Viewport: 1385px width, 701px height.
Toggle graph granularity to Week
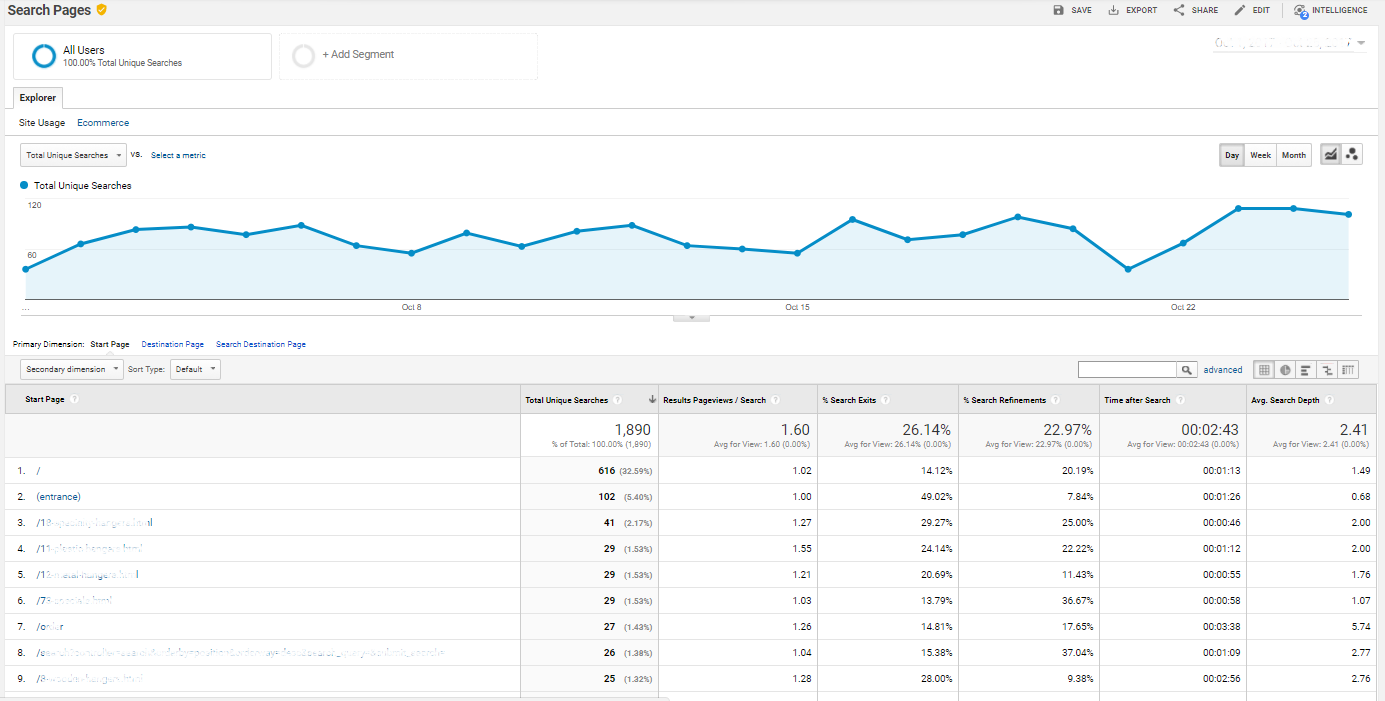tap(1260, 154)
